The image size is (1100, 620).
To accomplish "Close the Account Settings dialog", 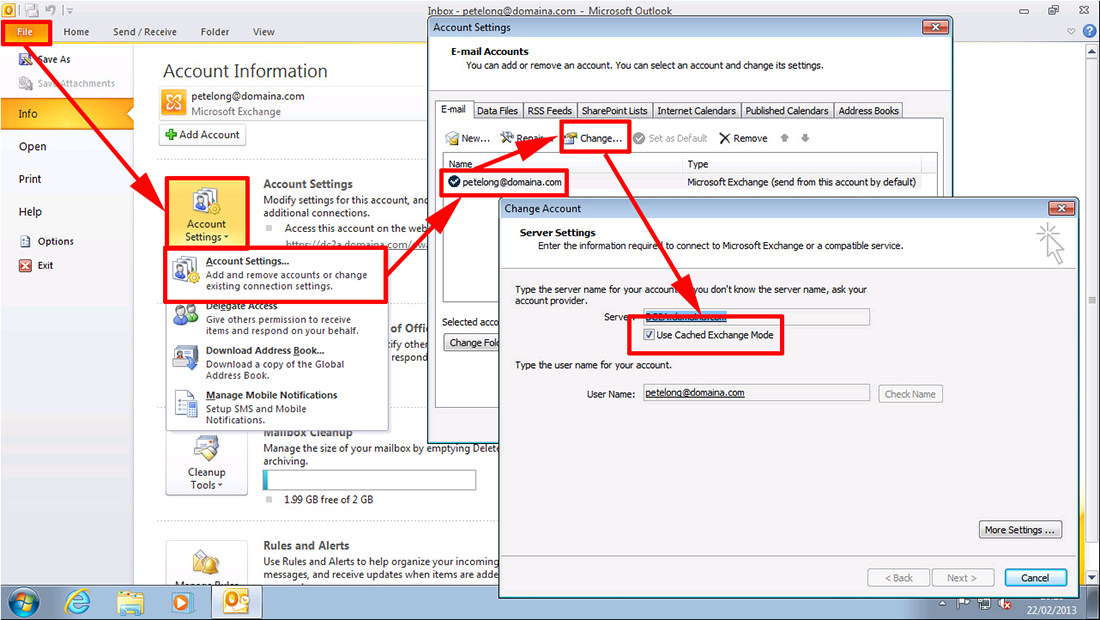I will pyautogui.click(x=935, y=27).
